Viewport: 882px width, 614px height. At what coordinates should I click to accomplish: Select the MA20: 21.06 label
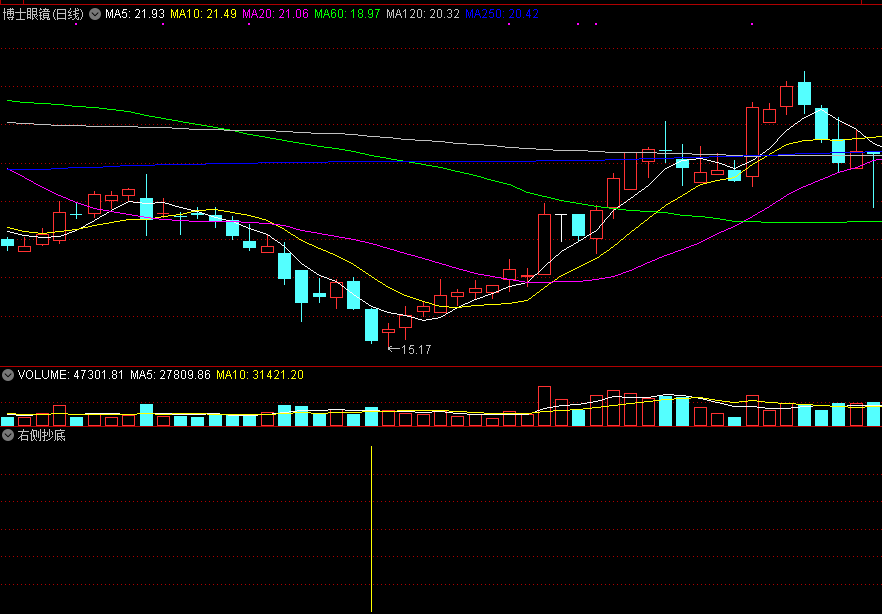tap(276, 14)
